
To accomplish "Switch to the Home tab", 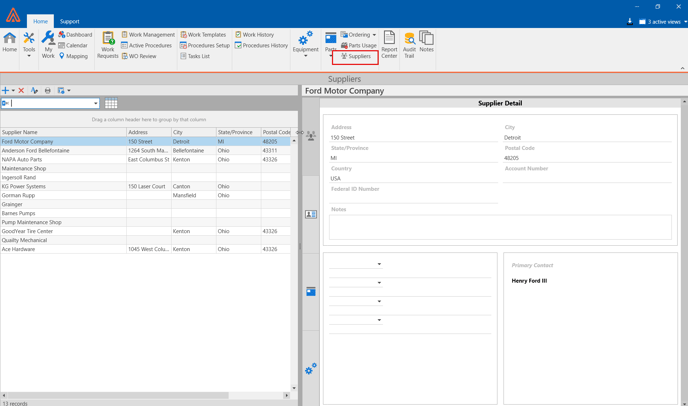I will coord(40,21).
